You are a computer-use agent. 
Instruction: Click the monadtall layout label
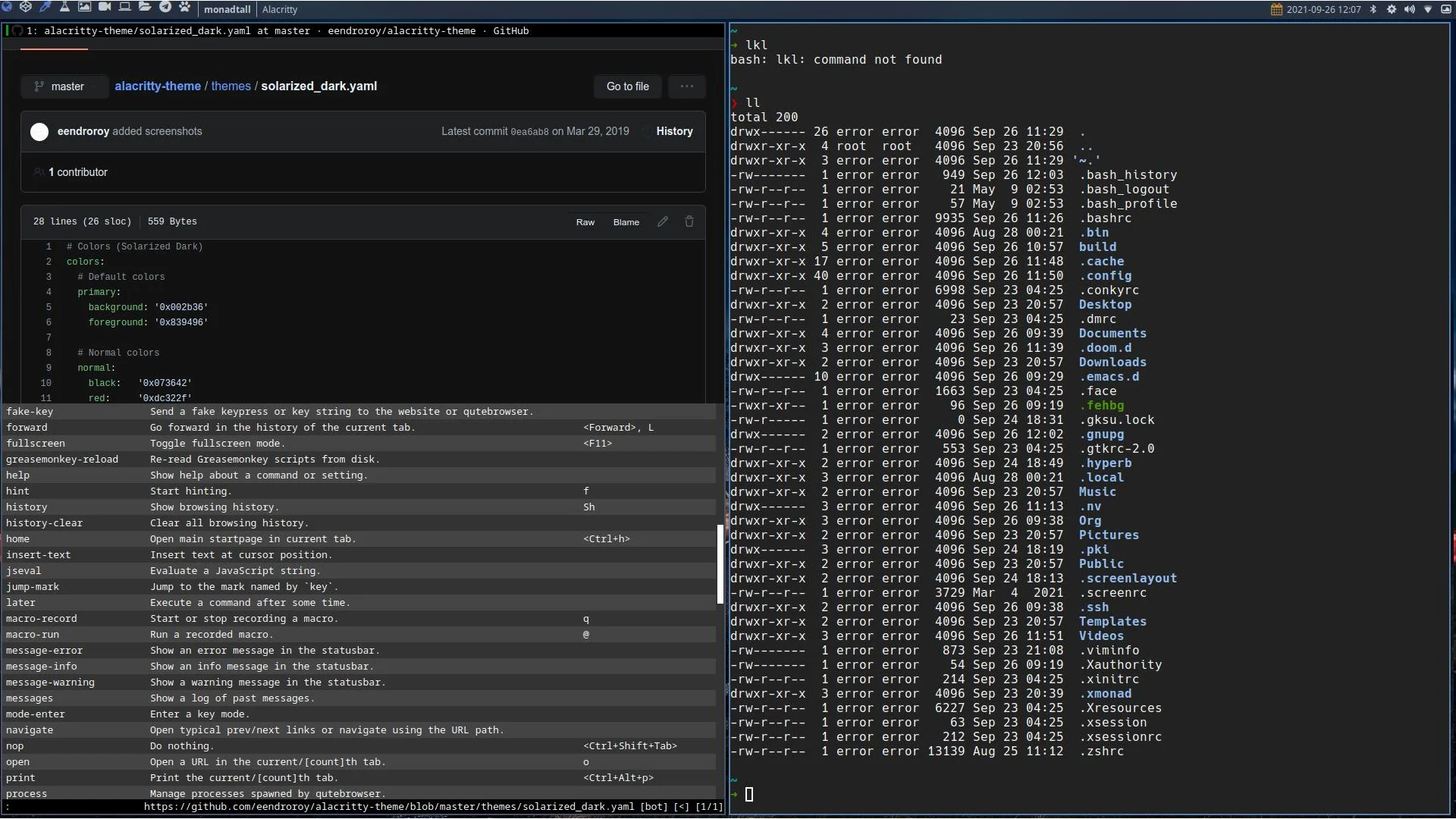227,10
